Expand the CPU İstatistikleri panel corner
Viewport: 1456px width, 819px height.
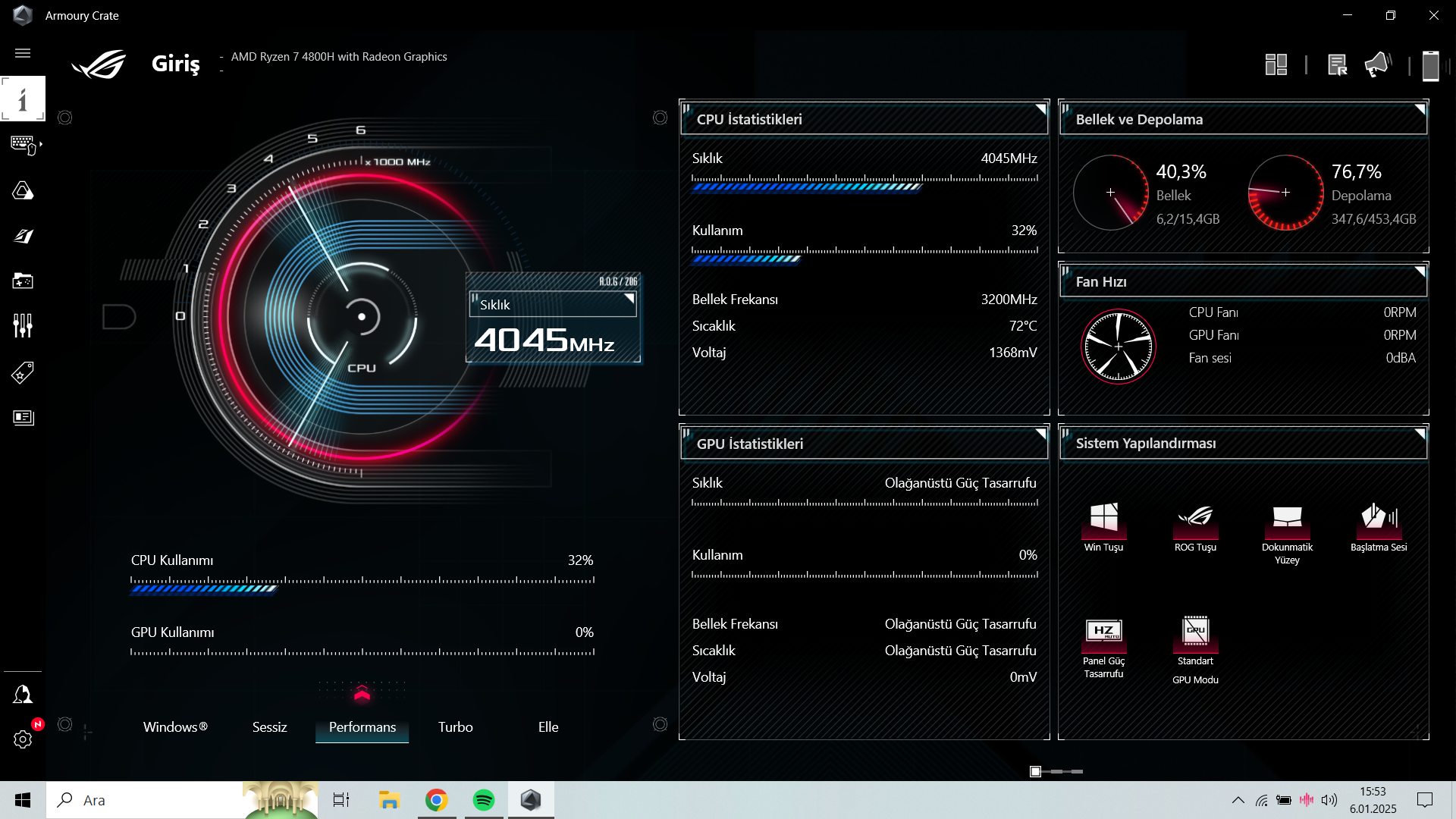(1041, 109)
